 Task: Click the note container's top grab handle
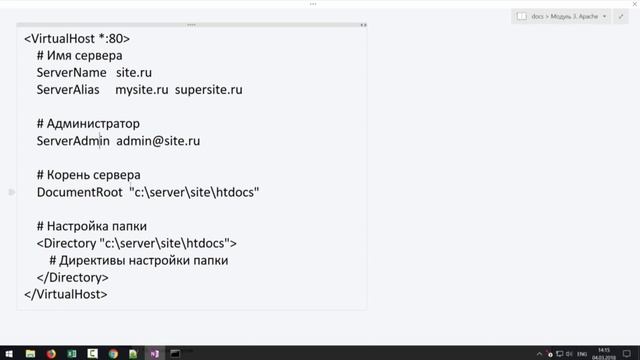[191, 25]
